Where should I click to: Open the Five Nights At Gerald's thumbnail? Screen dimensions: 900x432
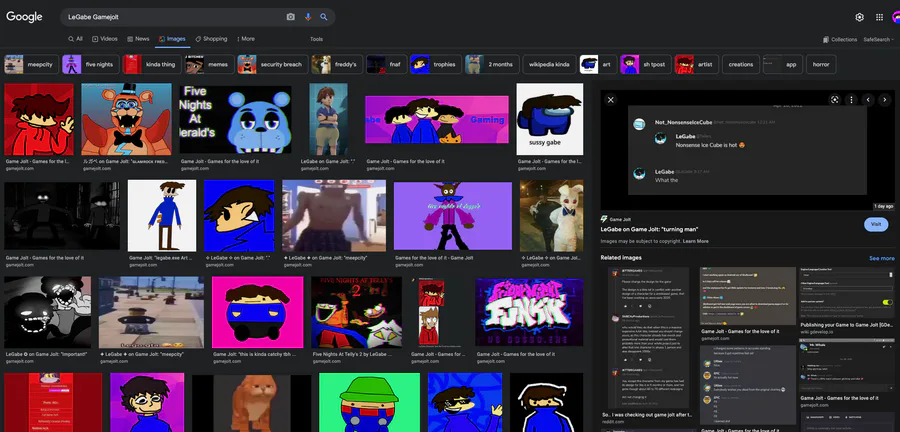coord(235,119)
